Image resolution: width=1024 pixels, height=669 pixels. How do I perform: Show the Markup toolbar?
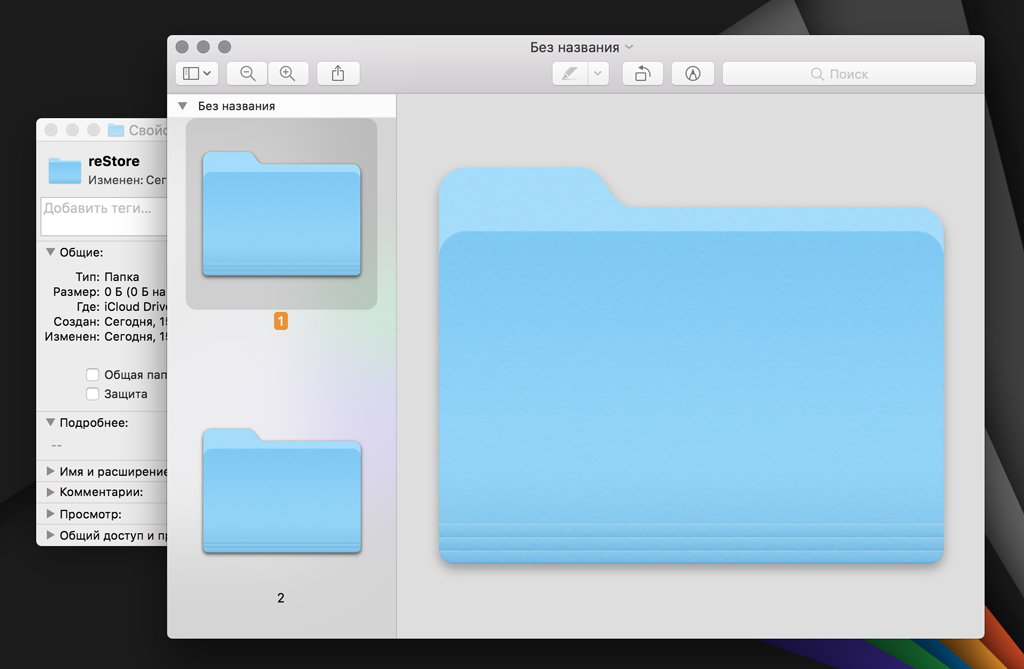click(693, 74)
